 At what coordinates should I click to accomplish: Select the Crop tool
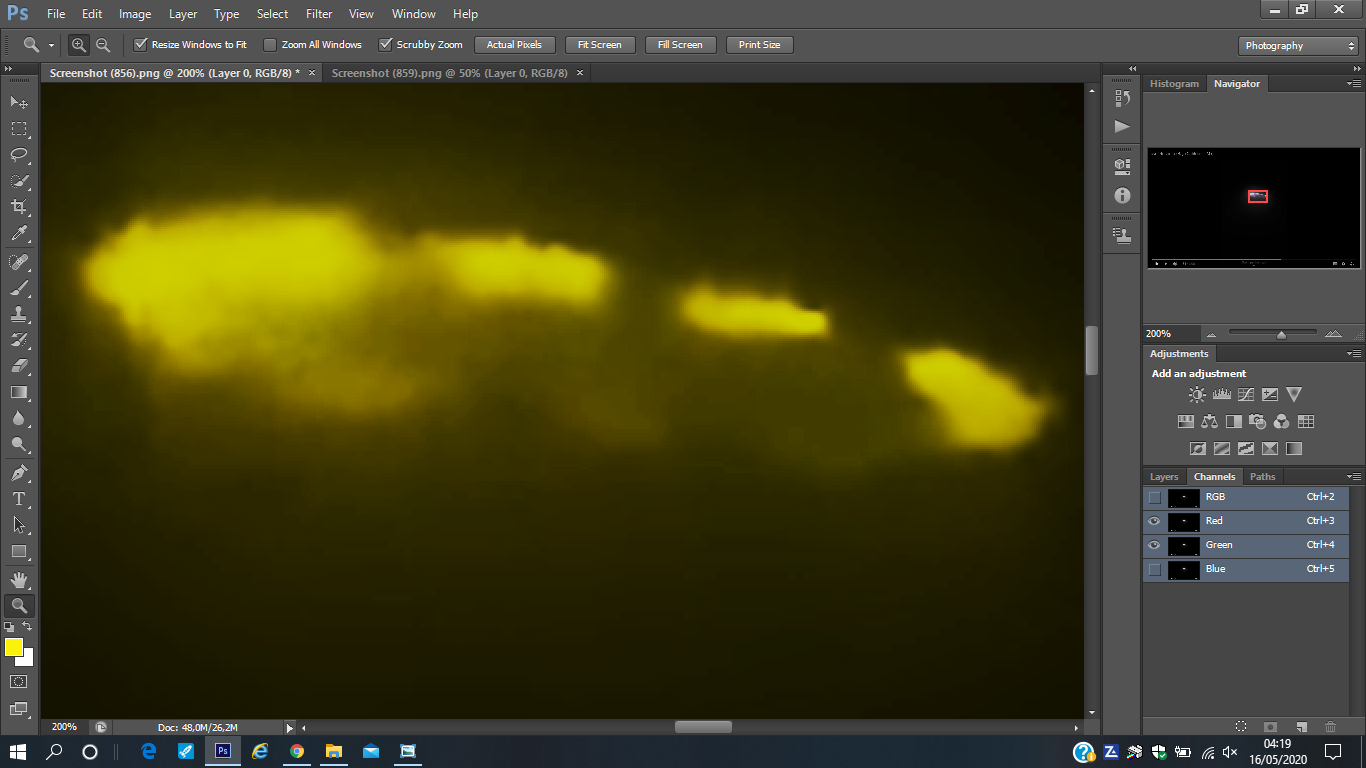pos(19,207)
